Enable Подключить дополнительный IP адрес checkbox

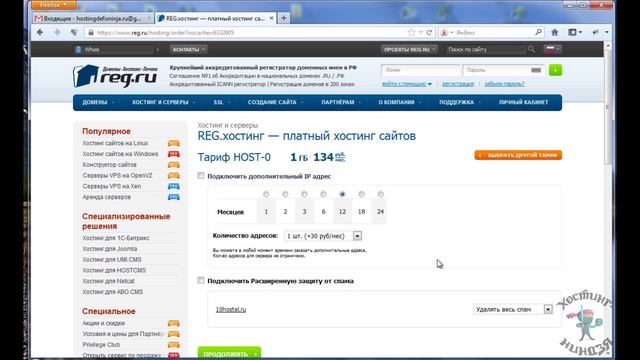pos(201,176)
